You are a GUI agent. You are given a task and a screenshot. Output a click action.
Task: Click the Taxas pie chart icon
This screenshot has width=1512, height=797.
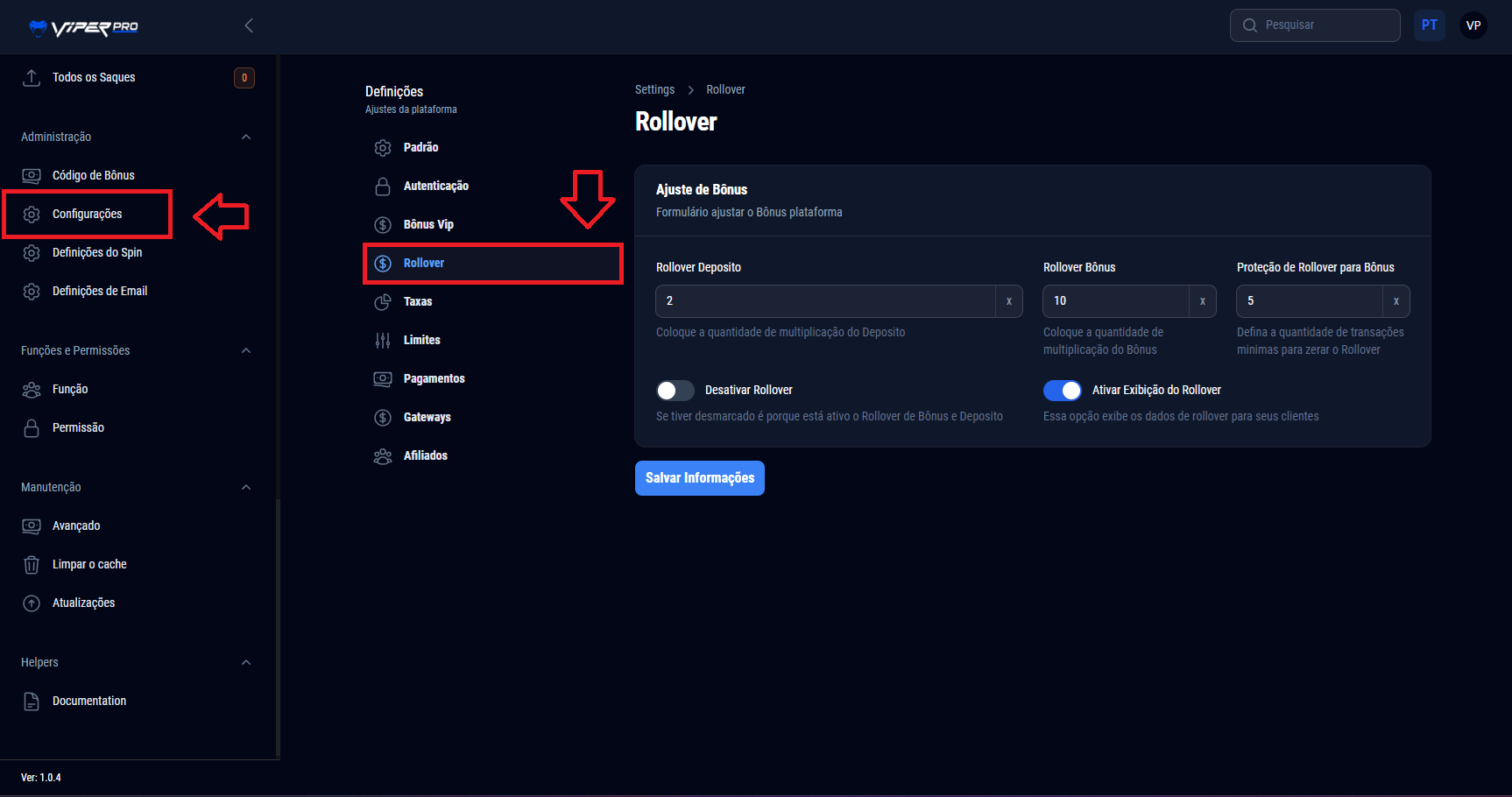(383, 302)
